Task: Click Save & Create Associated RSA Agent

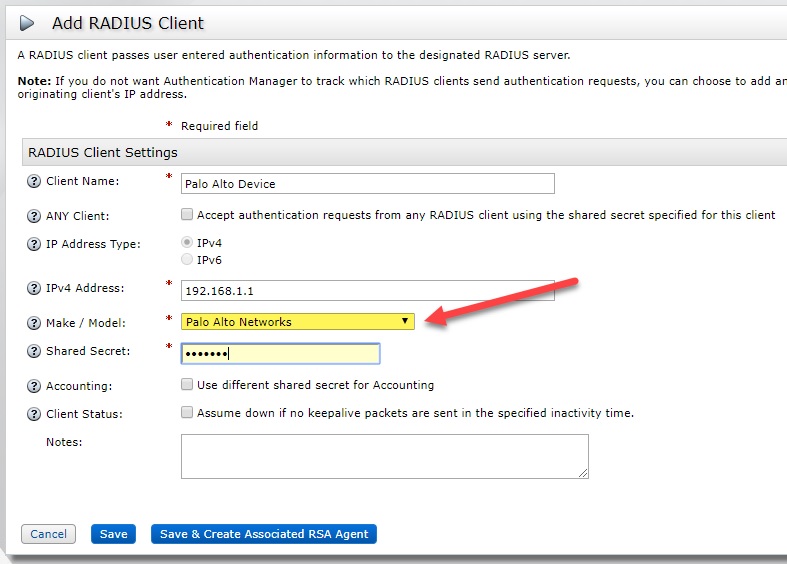Action: tap(264, 534)
